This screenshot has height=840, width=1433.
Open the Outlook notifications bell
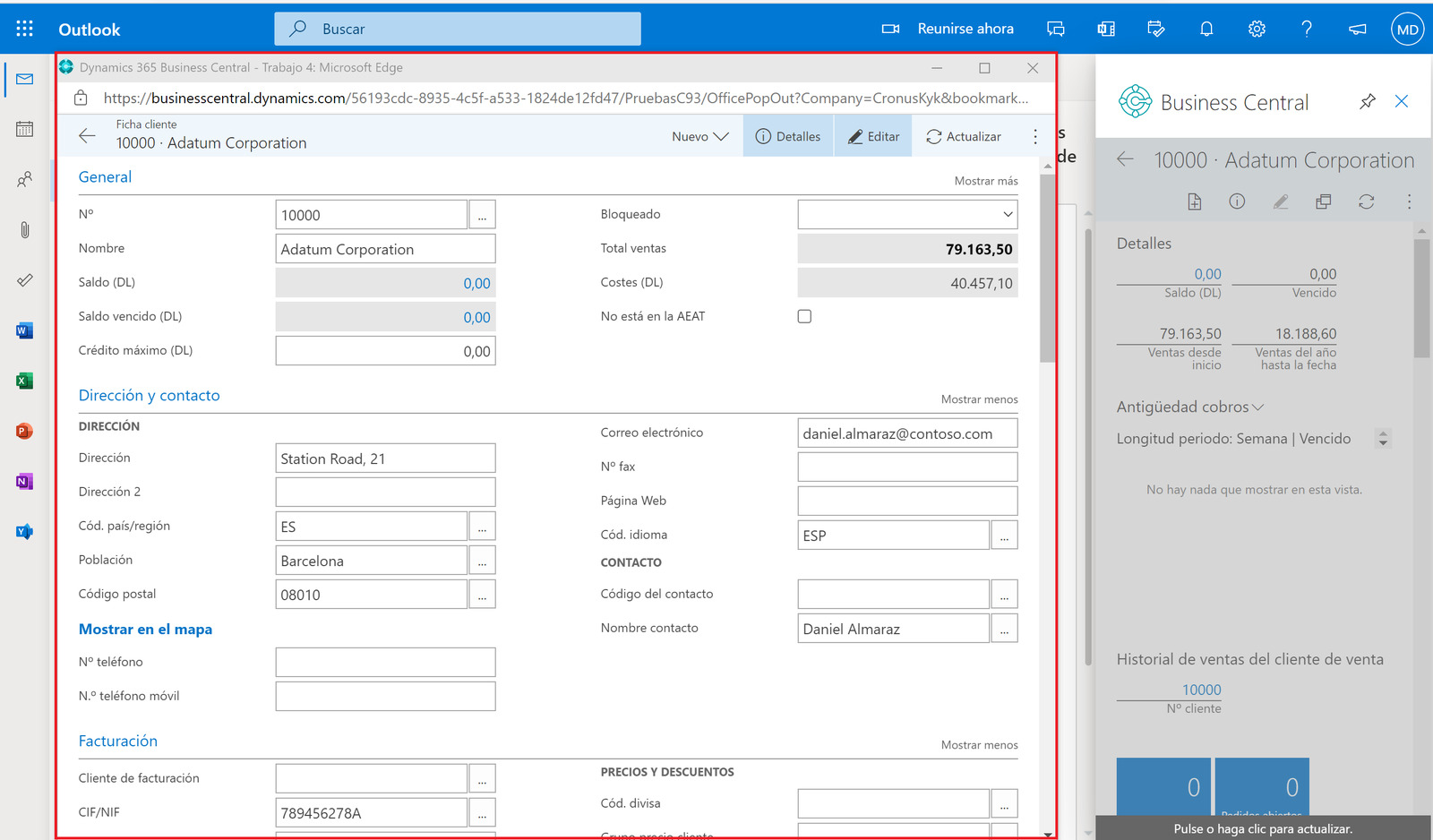pos(1206,29)
